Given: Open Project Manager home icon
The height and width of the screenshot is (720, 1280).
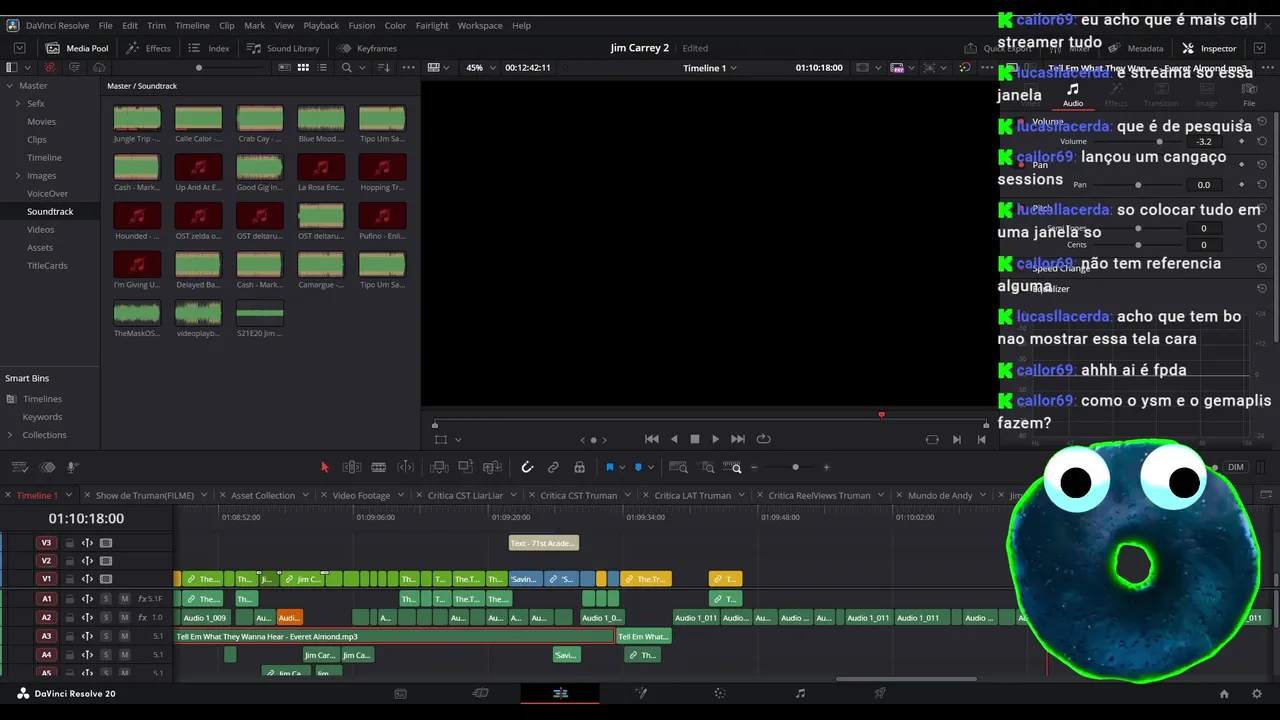Looking at the screenshot, I should point(1224,693).
